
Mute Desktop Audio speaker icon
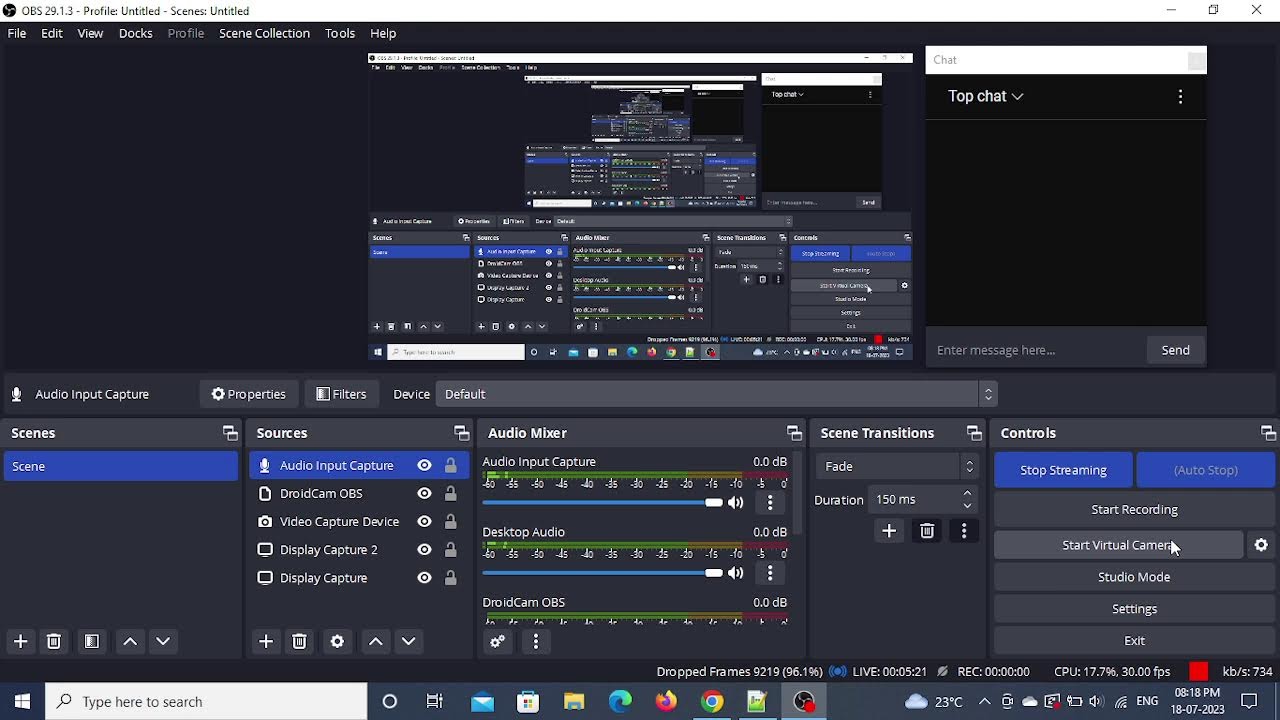[736, 573]
